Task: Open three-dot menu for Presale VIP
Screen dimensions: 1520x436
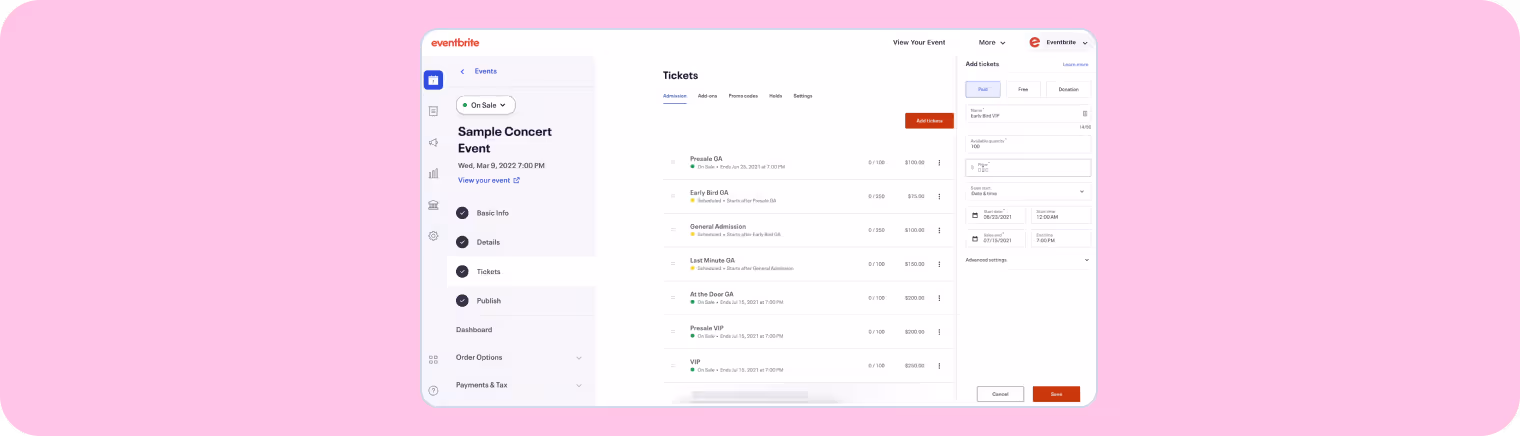Action: [939, 331]
